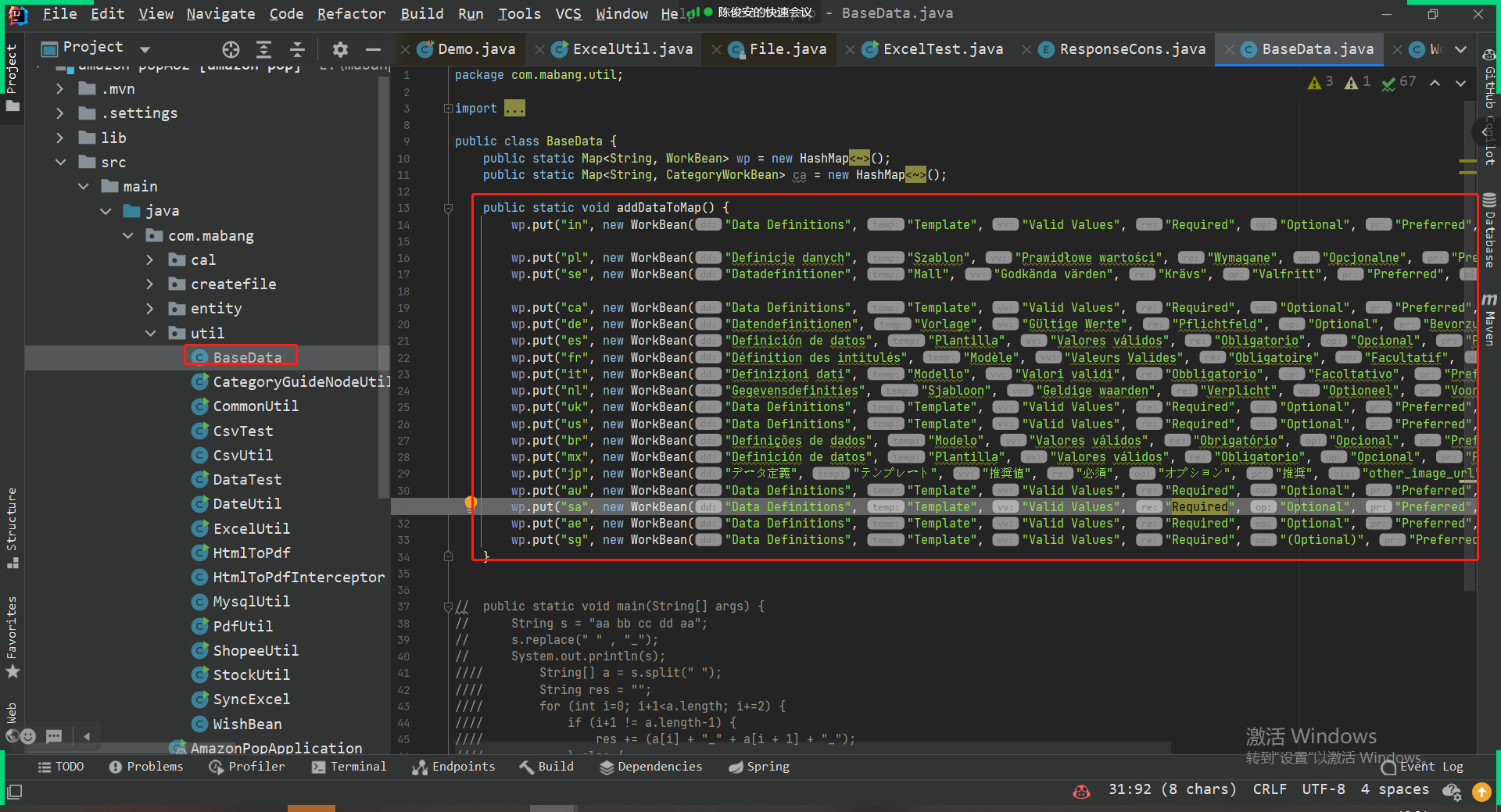Expand the folded import block

[x=448, y=109]
